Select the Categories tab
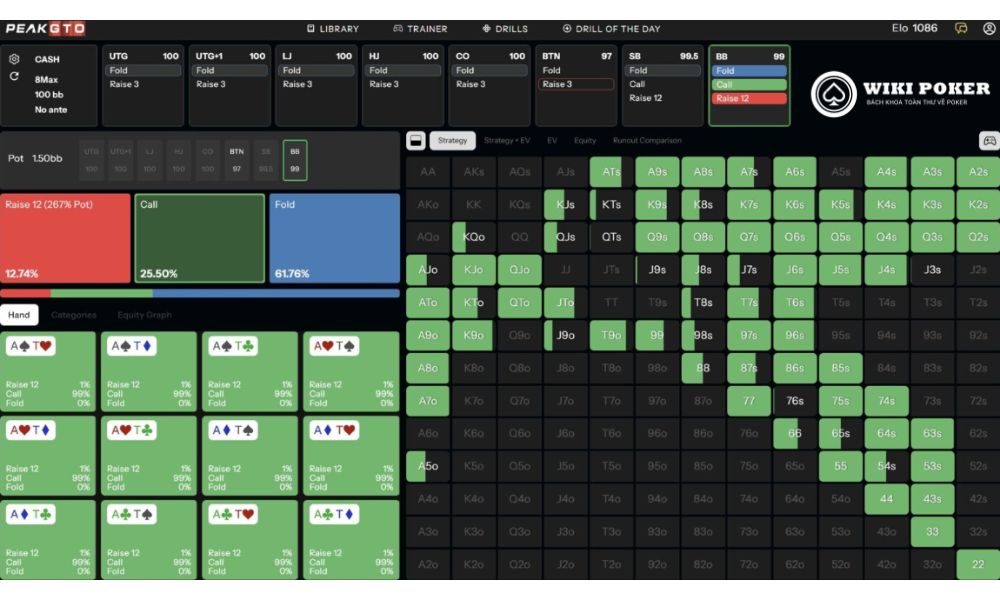This screenshot has height=600, width=1000. [x=73, y=315]
